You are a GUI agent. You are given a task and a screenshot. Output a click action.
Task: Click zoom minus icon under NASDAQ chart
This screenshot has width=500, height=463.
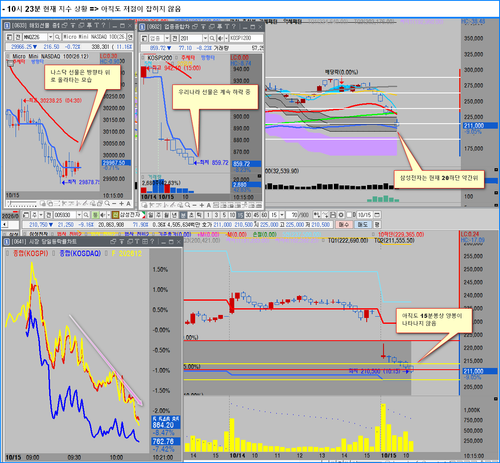point(114,203)
